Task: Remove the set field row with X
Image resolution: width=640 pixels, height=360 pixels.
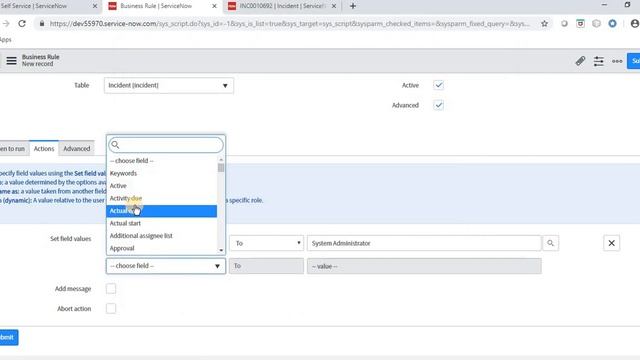Action: click(611, 243)
